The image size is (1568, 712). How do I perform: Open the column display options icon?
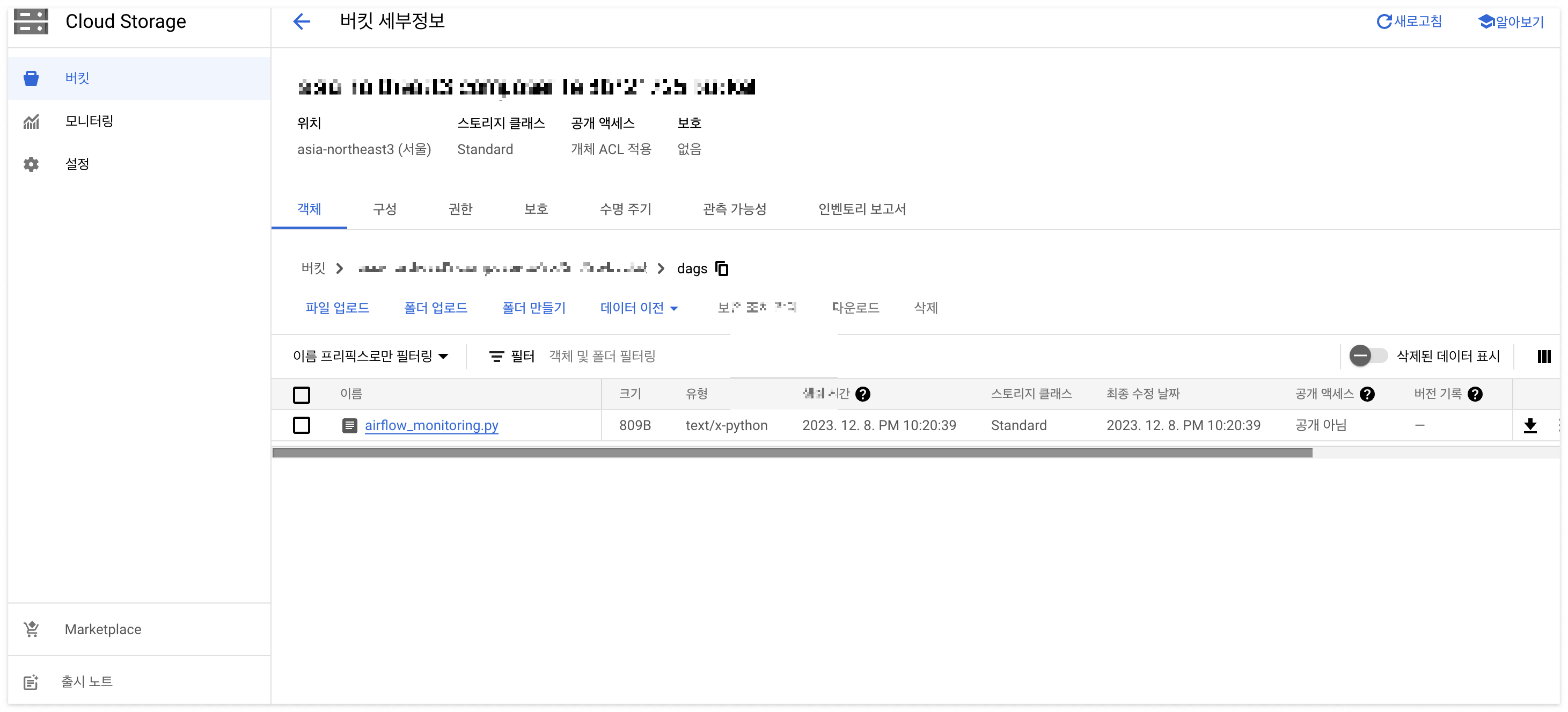[x=1544, y=357]
